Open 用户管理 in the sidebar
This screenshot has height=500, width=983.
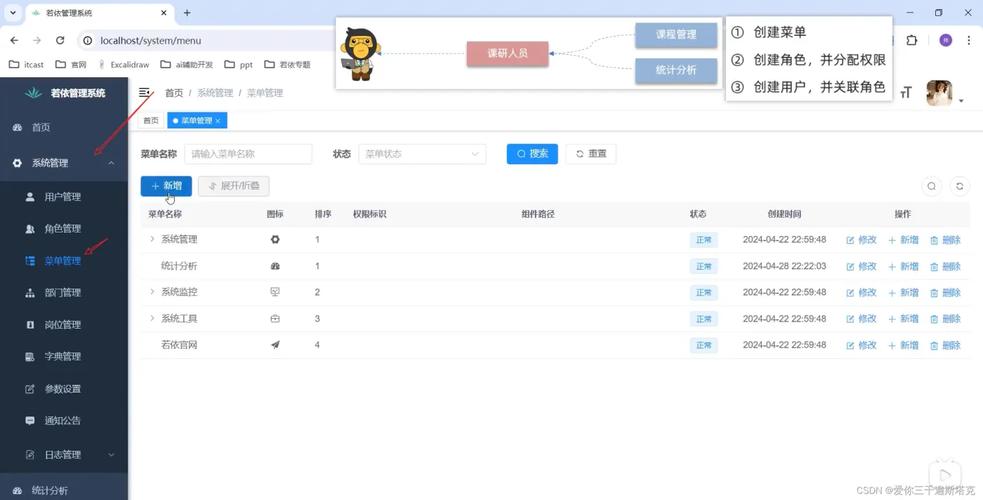click(x=62, y=197)
